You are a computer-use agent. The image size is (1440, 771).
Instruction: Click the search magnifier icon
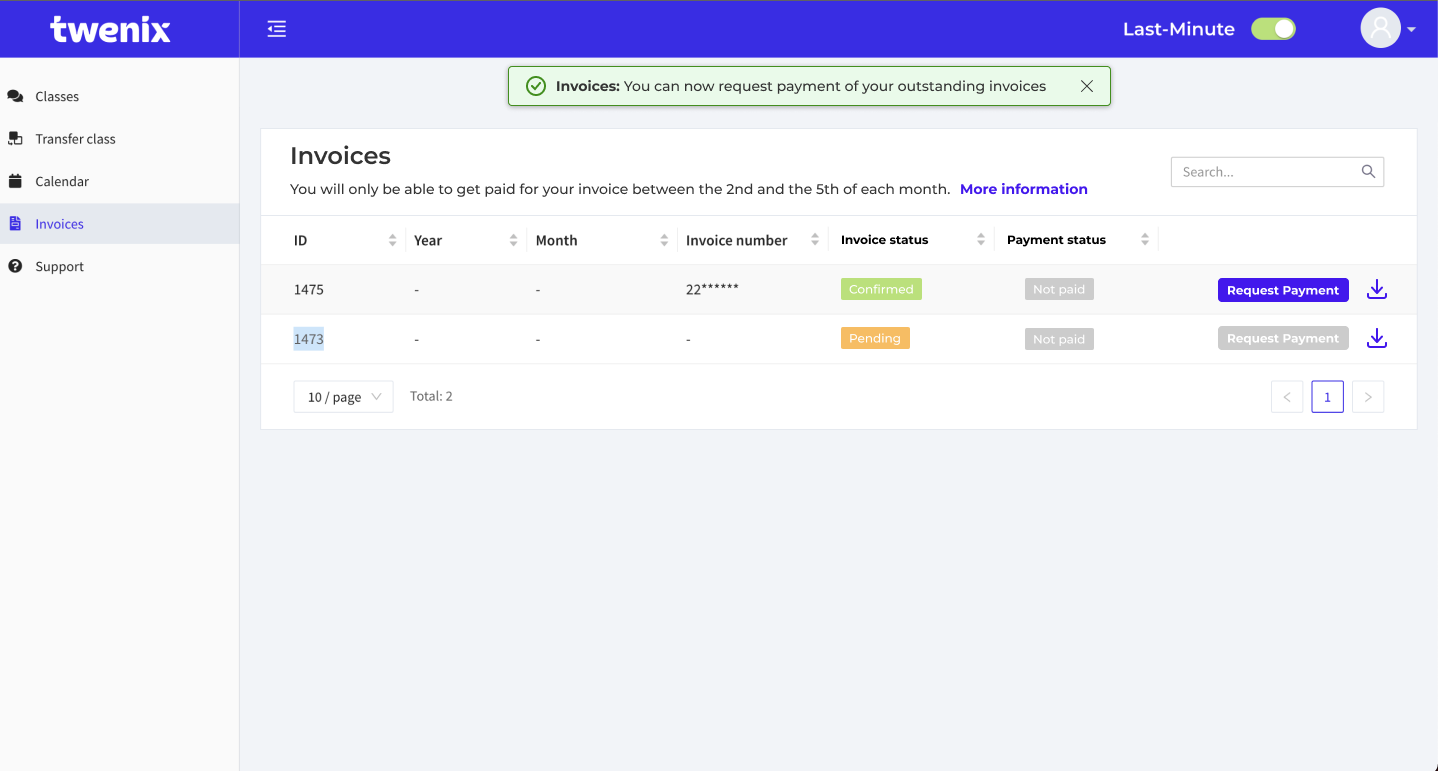(1367, 171)
